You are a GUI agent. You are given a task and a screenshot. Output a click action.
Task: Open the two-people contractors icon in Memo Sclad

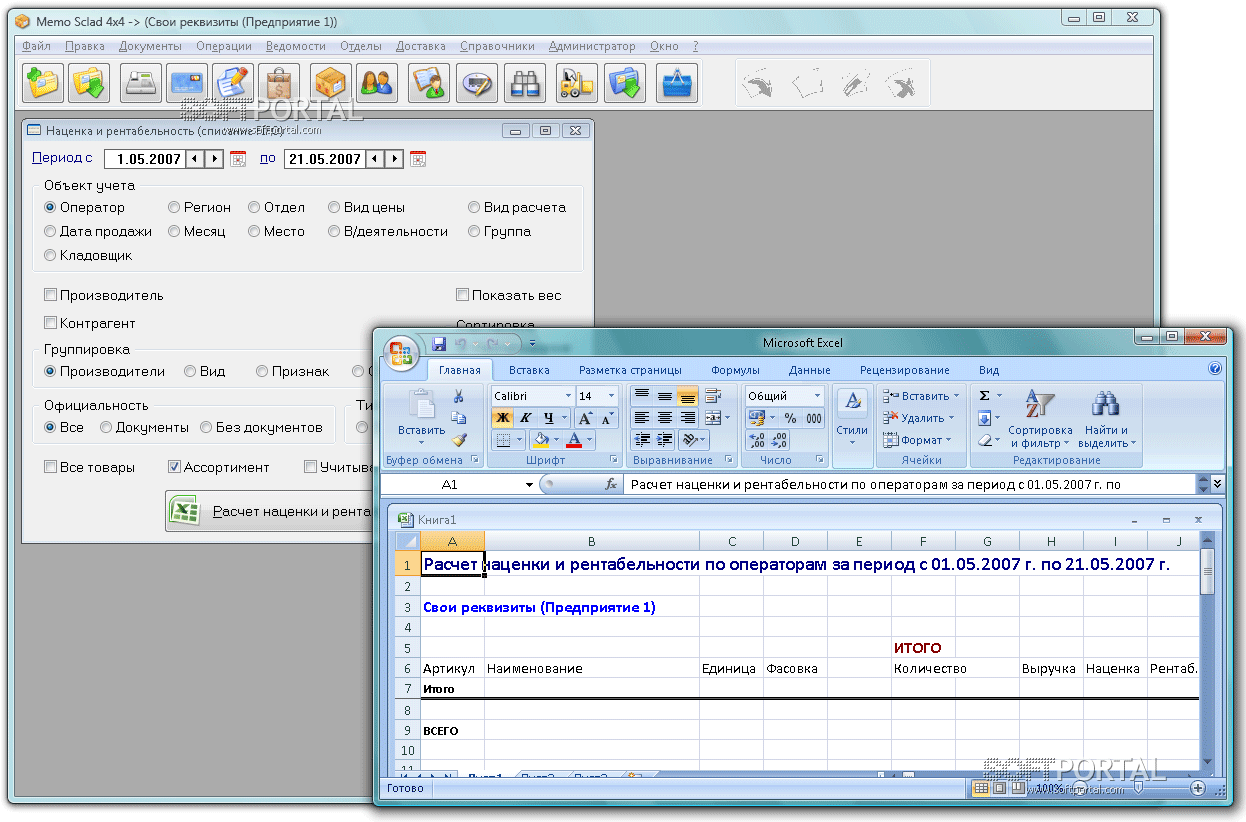coord(376,83)
